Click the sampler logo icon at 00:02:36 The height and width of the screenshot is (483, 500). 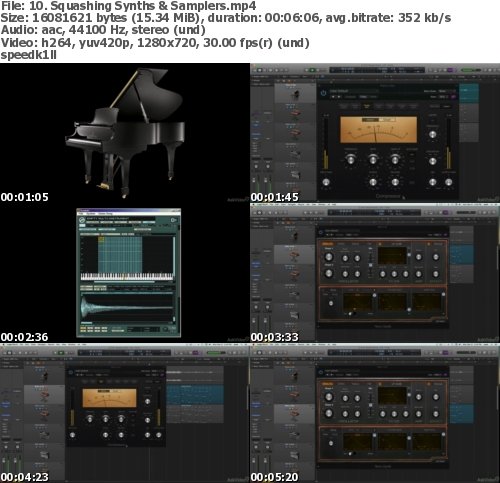pos(82,220)
